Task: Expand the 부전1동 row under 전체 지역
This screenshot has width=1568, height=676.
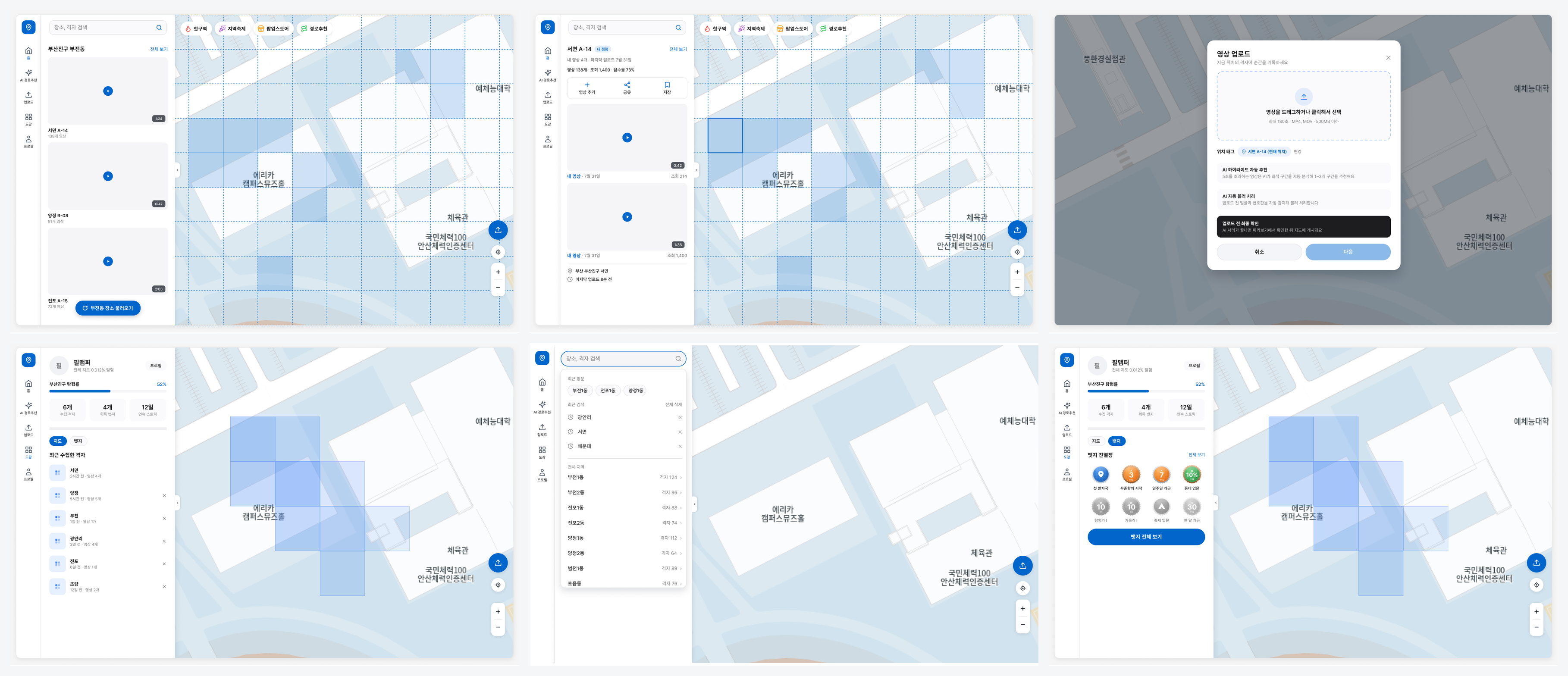Action: [624, 478]
